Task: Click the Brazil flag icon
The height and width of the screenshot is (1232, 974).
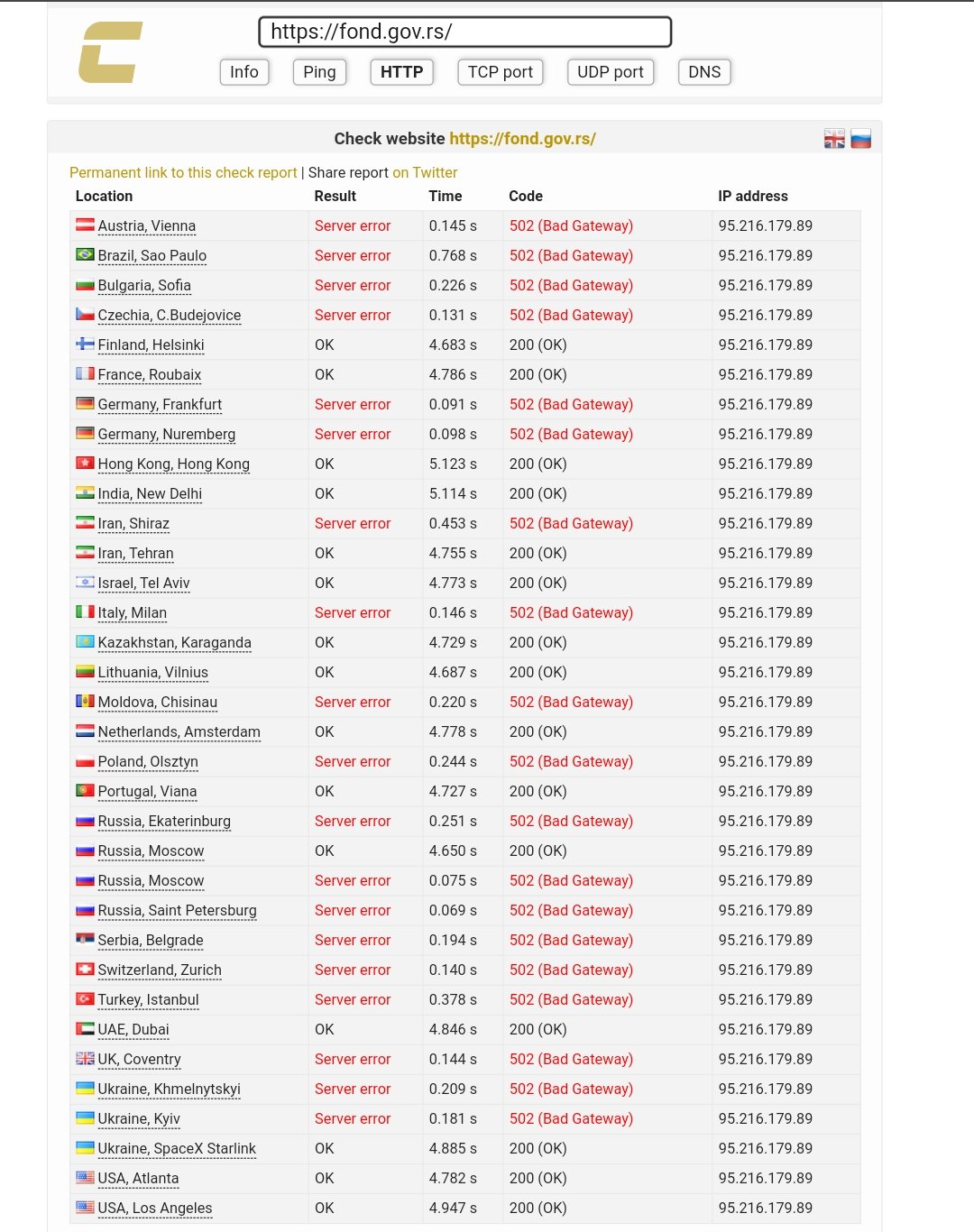Action: (x=85, y=254)
